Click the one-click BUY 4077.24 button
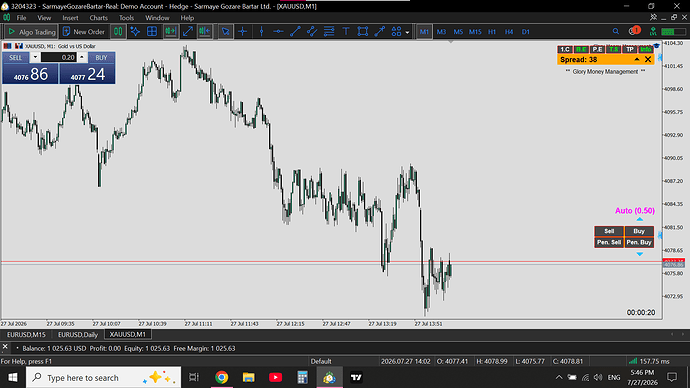The width and height of the screenshot is (690, 388). click(x=87, y=74)
